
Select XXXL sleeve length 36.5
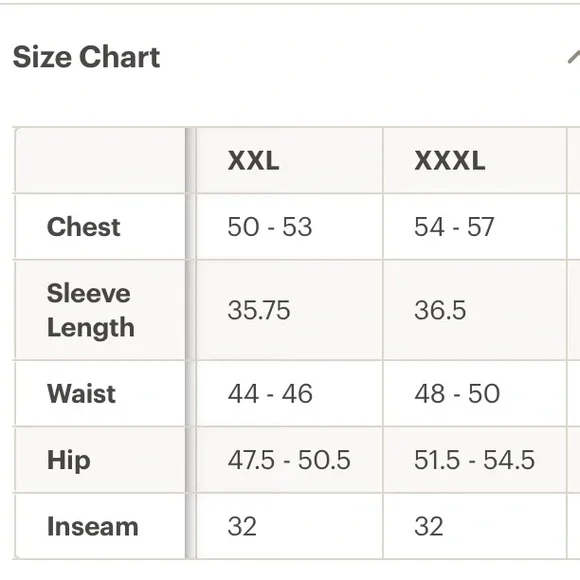[440, 310]
